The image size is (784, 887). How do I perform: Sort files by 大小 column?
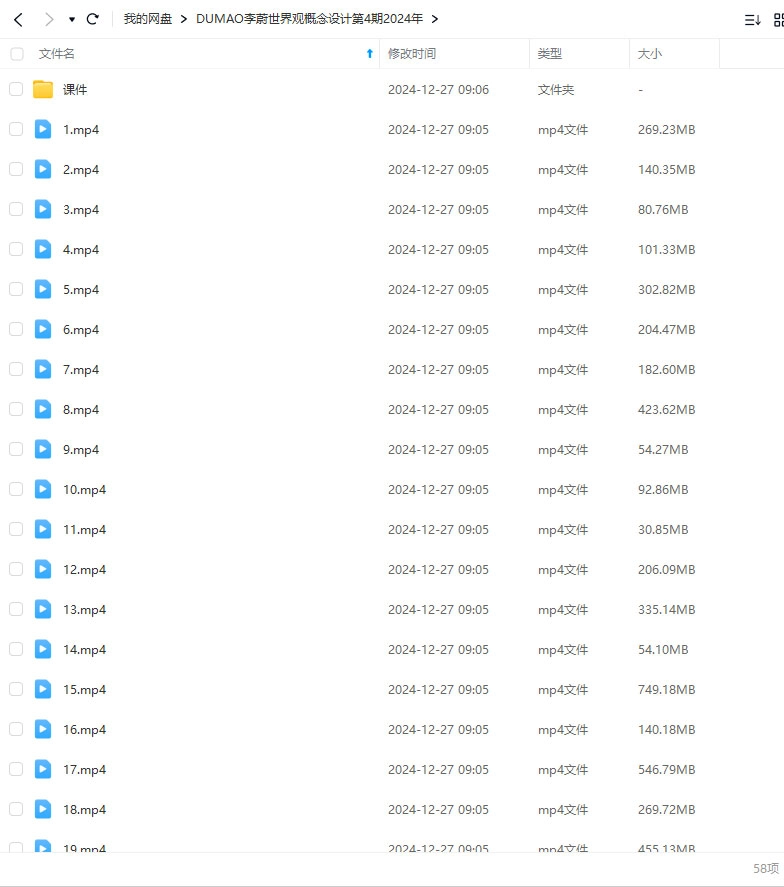[x=650, y=54]
